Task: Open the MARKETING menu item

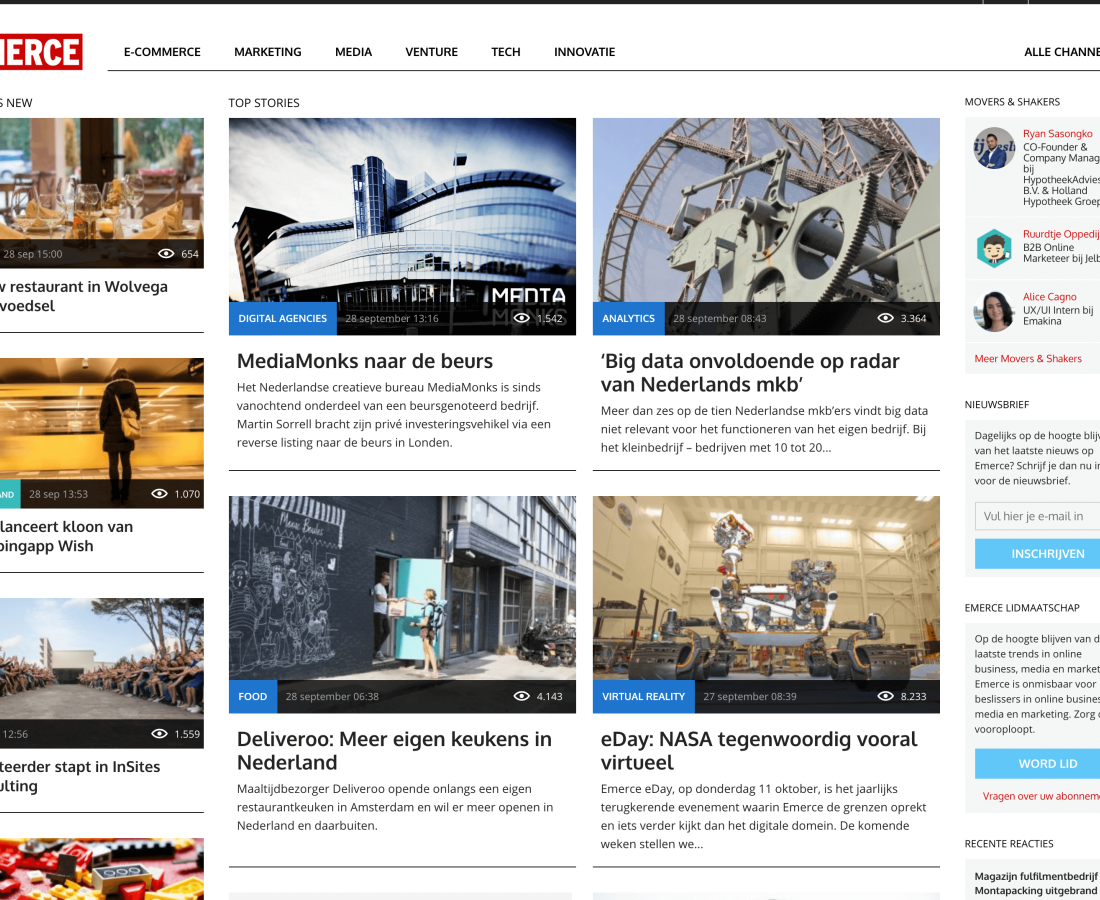Action: click(268, 52)
